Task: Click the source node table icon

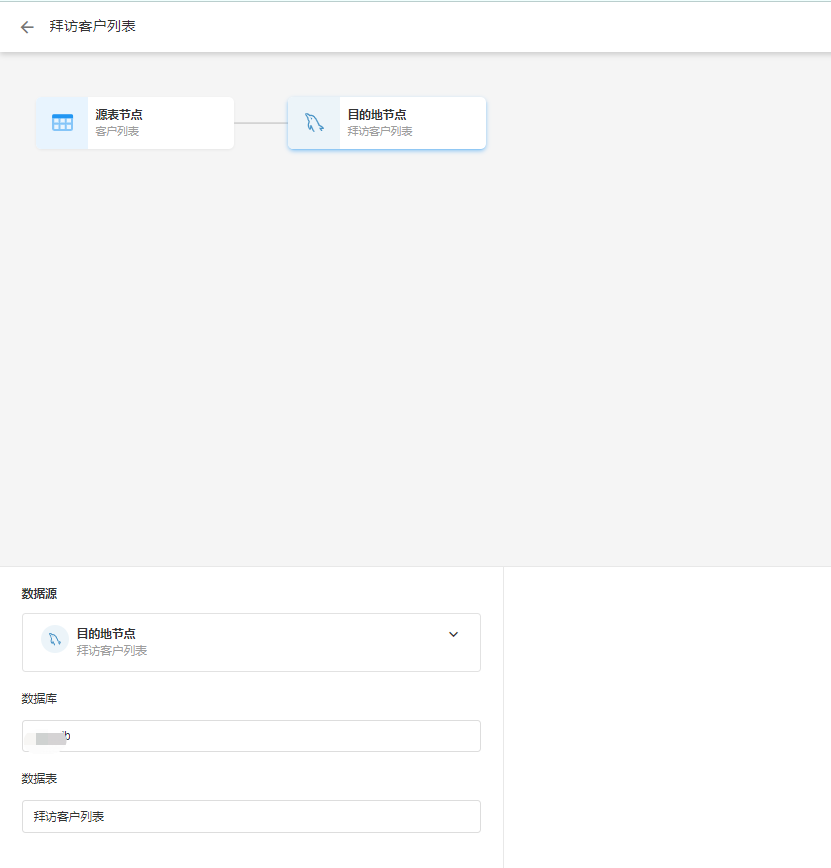Action: [x=62, y=123]
